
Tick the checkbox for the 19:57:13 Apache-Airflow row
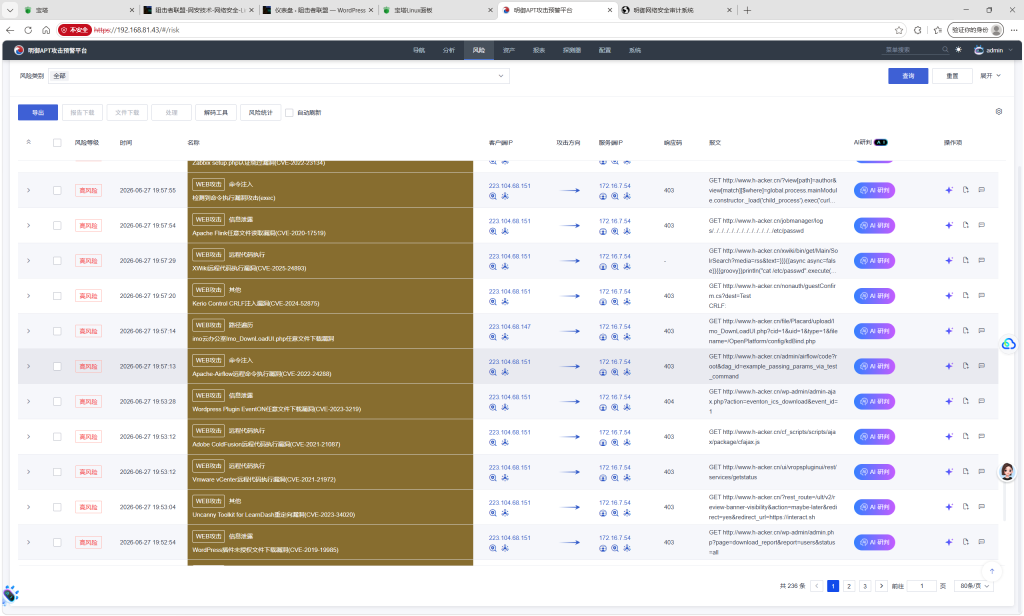tap(57, 366)
